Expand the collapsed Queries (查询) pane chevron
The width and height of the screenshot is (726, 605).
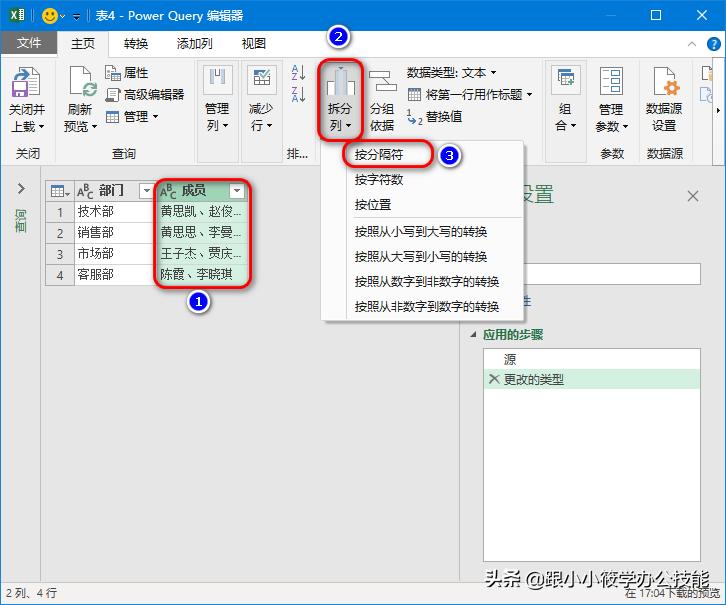pyautogui.click(x=21, y=188)
